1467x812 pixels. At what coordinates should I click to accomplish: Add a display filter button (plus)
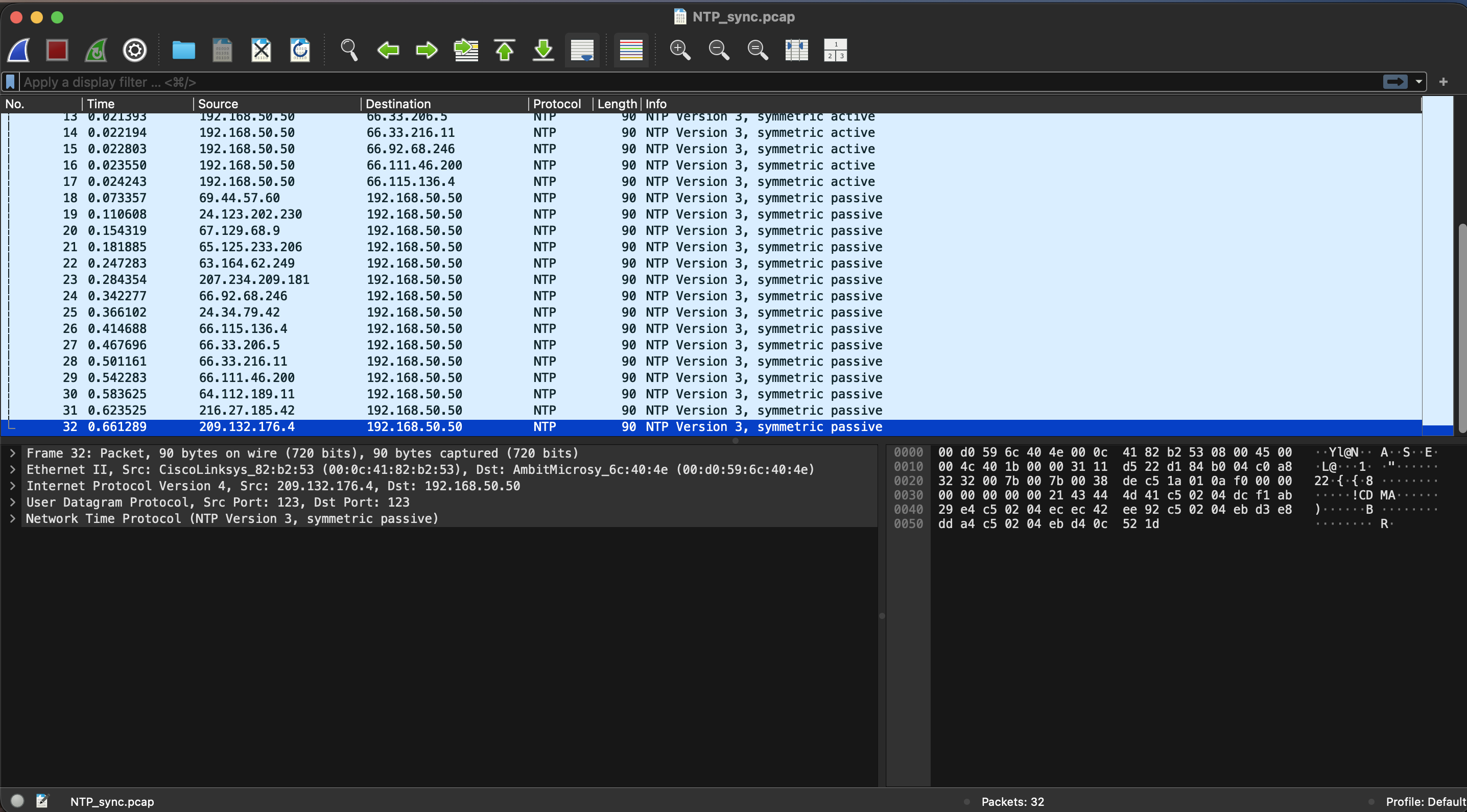point(1443,82)
